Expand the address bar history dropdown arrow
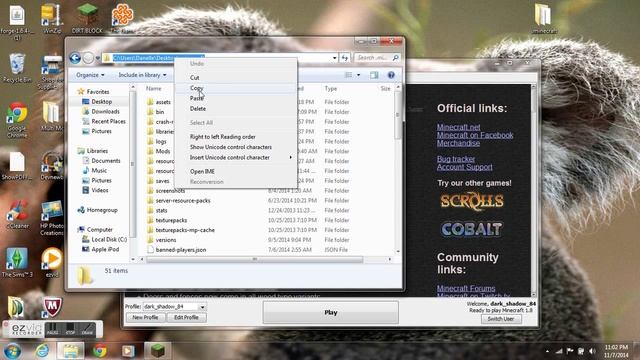The height and width of the screenshot is (360, 640). click(335, 58)
